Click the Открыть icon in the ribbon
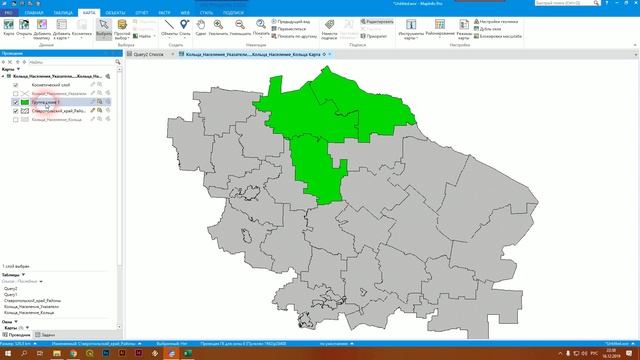 24,25
